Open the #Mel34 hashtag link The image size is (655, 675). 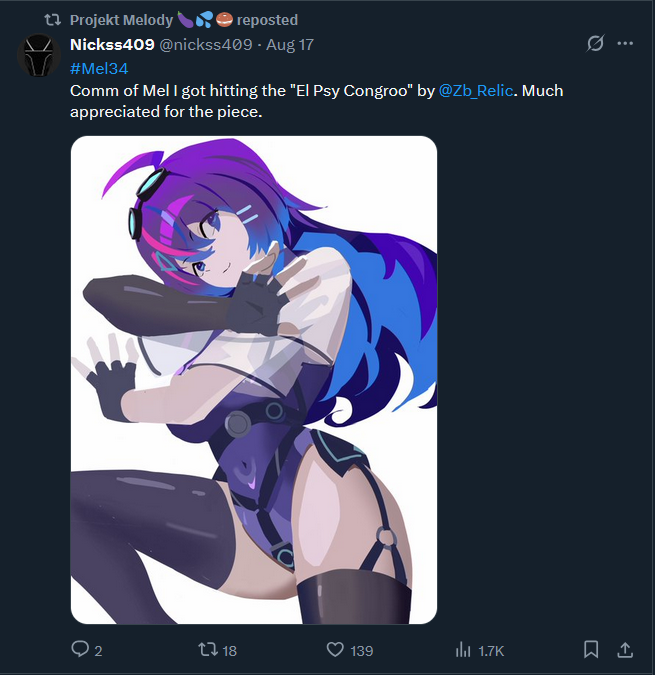pyautogui.click(x=99, y=68)
